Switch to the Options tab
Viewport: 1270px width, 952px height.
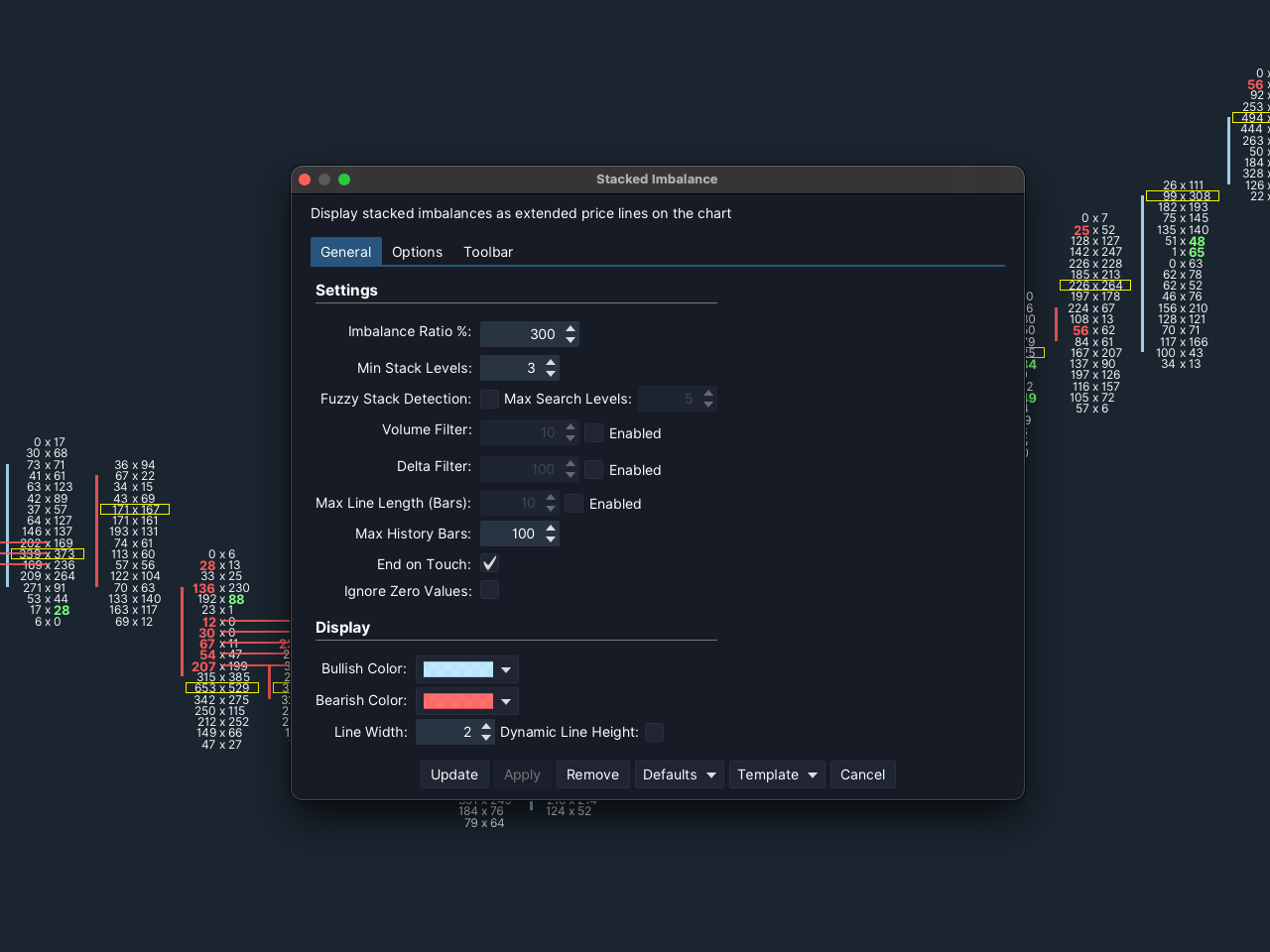click(x=417, y=252)
